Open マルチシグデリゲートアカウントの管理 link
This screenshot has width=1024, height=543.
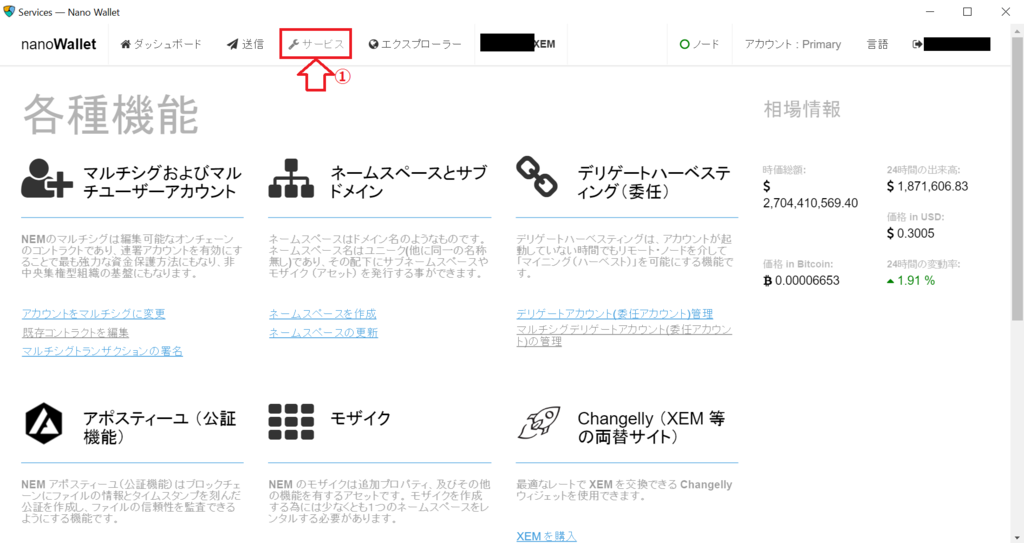click(624, 335)
